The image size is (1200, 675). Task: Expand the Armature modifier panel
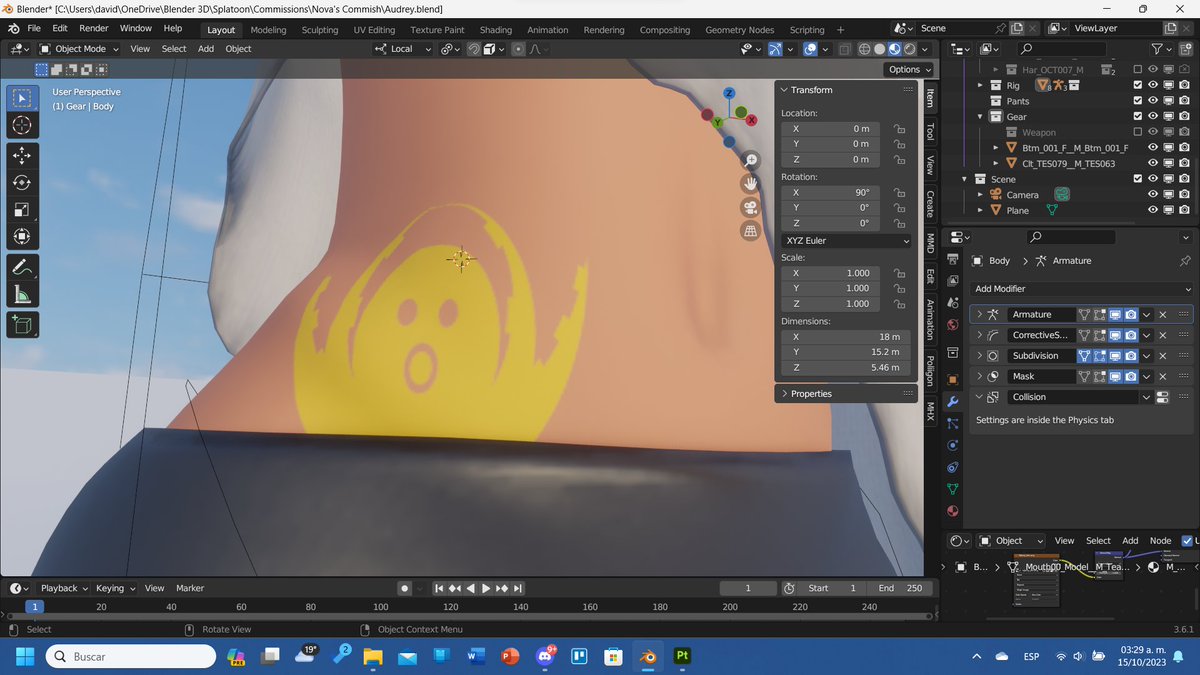[979, 314]
